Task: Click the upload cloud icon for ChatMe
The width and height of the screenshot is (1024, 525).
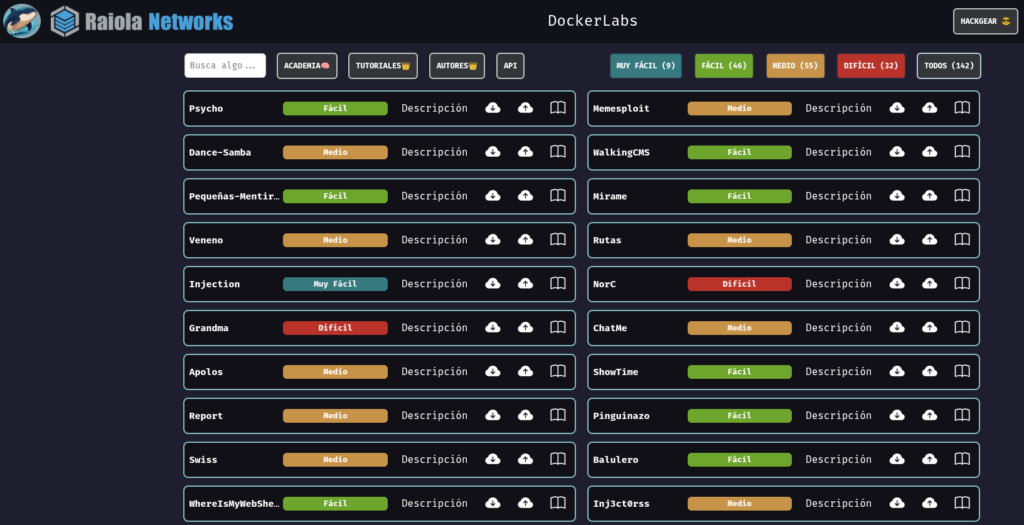Action: (x=929, y=327)
